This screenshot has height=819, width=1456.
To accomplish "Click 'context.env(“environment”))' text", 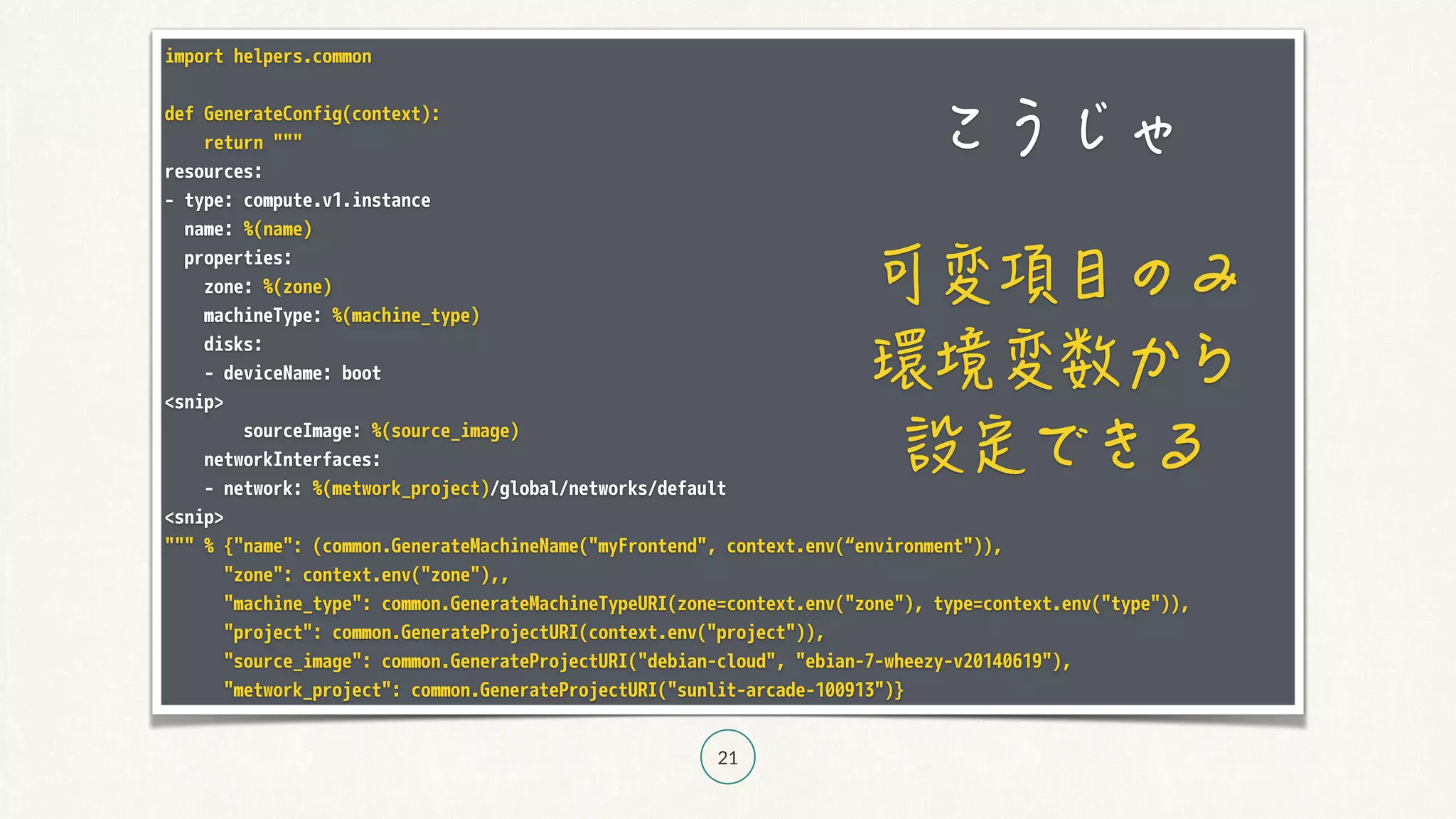I will 859,546.
